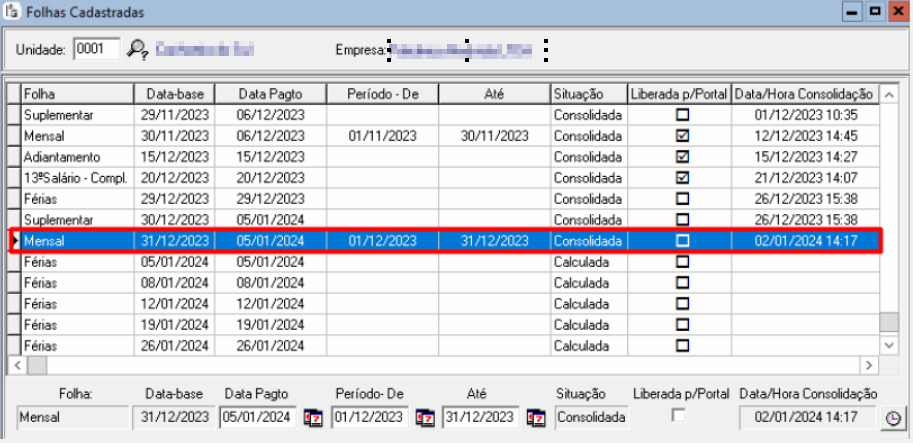The image size is (913, 443).
Task: Check portal release for Suplementar 29/11/2023 row
Action: (683, 114)
